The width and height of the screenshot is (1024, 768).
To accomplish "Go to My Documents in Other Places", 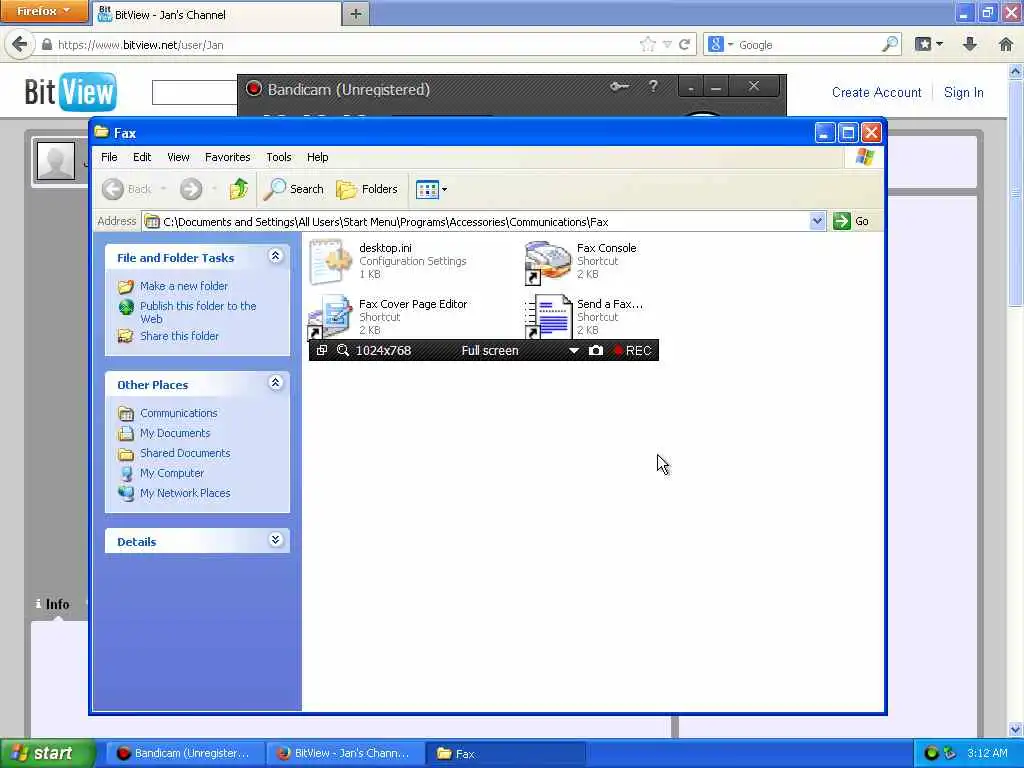I will pos(174,433).
